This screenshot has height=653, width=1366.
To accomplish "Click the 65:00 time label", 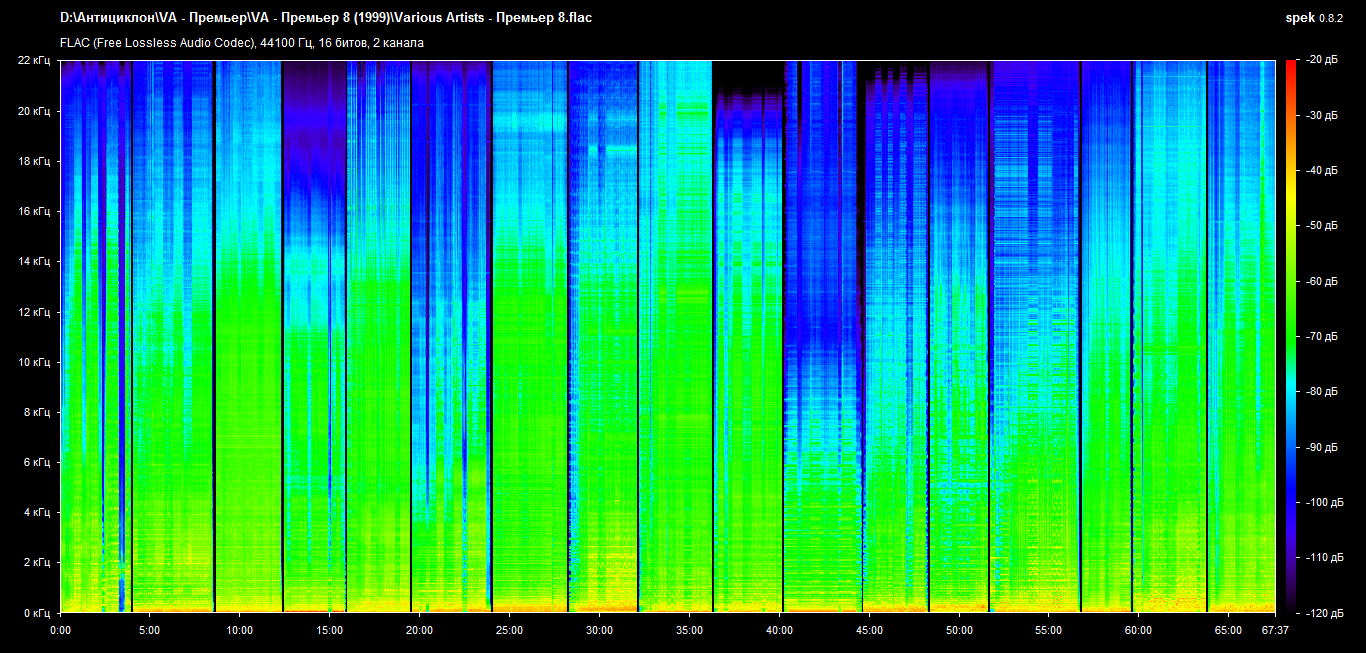I will pyautogui.click(x=1229, y=630).
